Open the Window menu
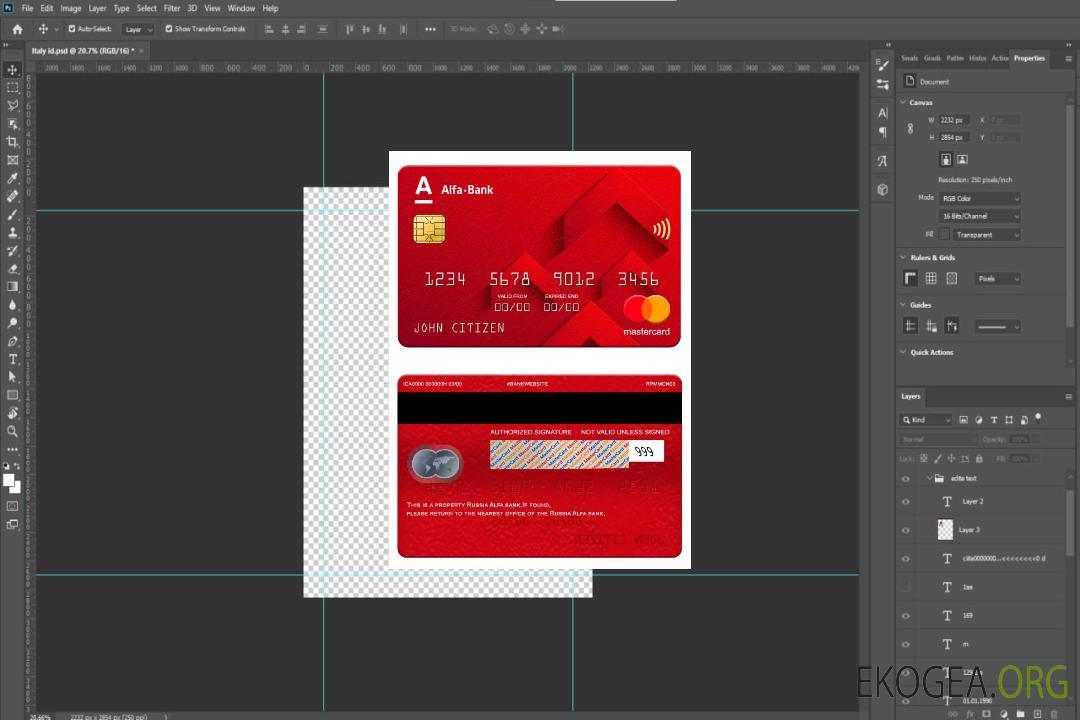This screenshot has width=1080, height=720. tap(241, 8)
